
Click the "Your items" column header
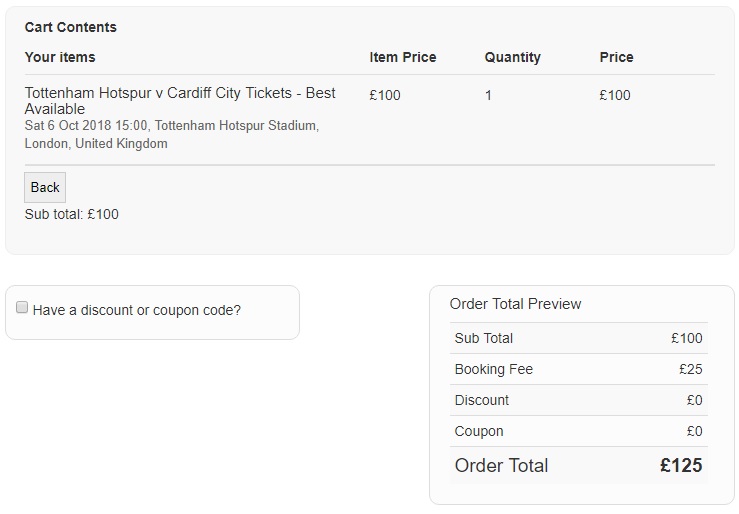(60, 57)
